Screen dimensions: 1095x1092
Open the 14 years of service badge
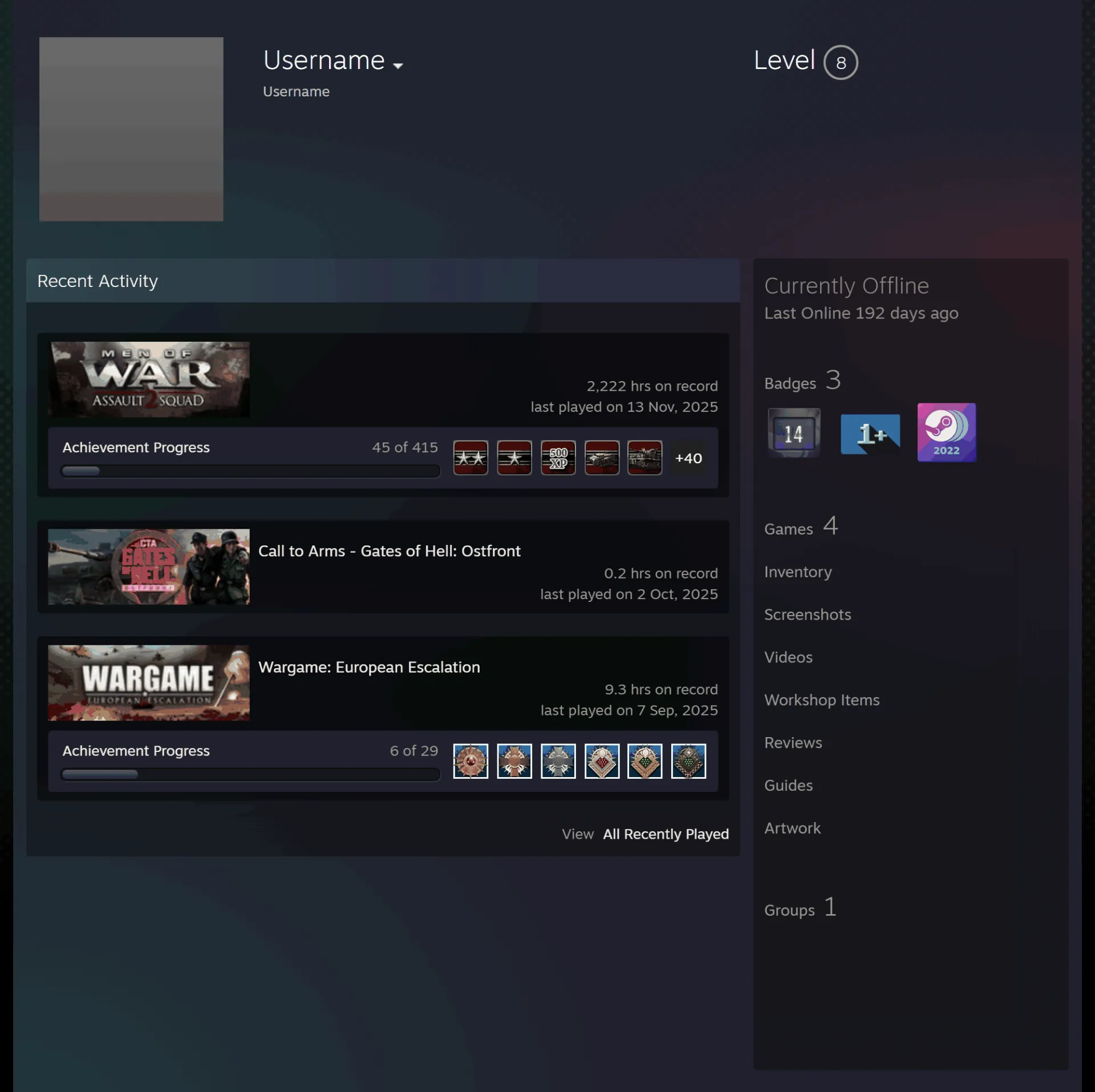(x=794, y=432)
